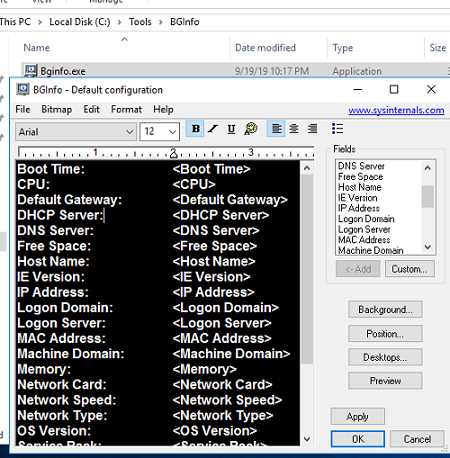Toggle Underline formatting button
The height and width of the screenshot is (458, 450).
231,129
